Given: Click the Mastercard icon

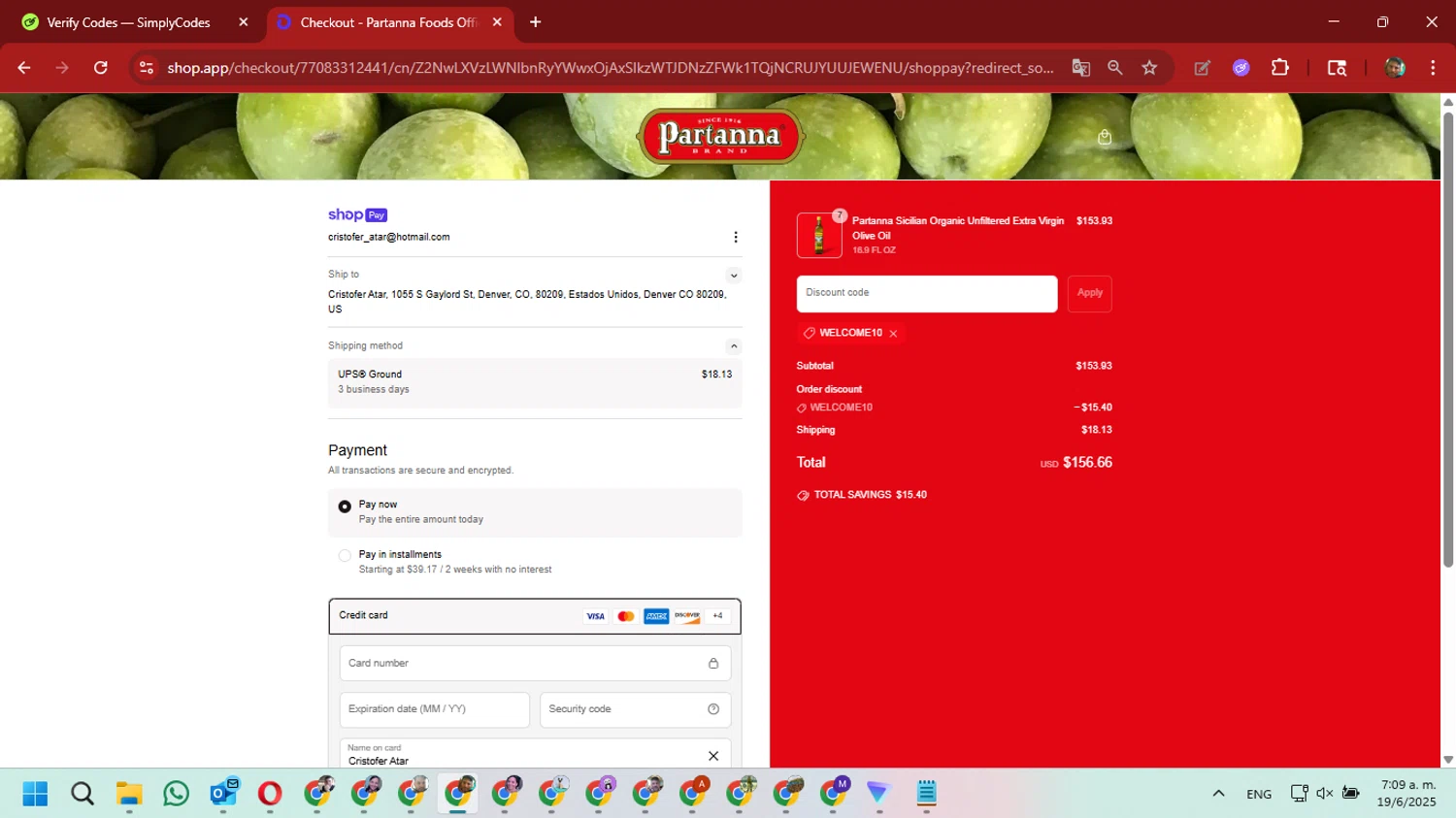Looking at the screenshot, I should click(626, 616).
